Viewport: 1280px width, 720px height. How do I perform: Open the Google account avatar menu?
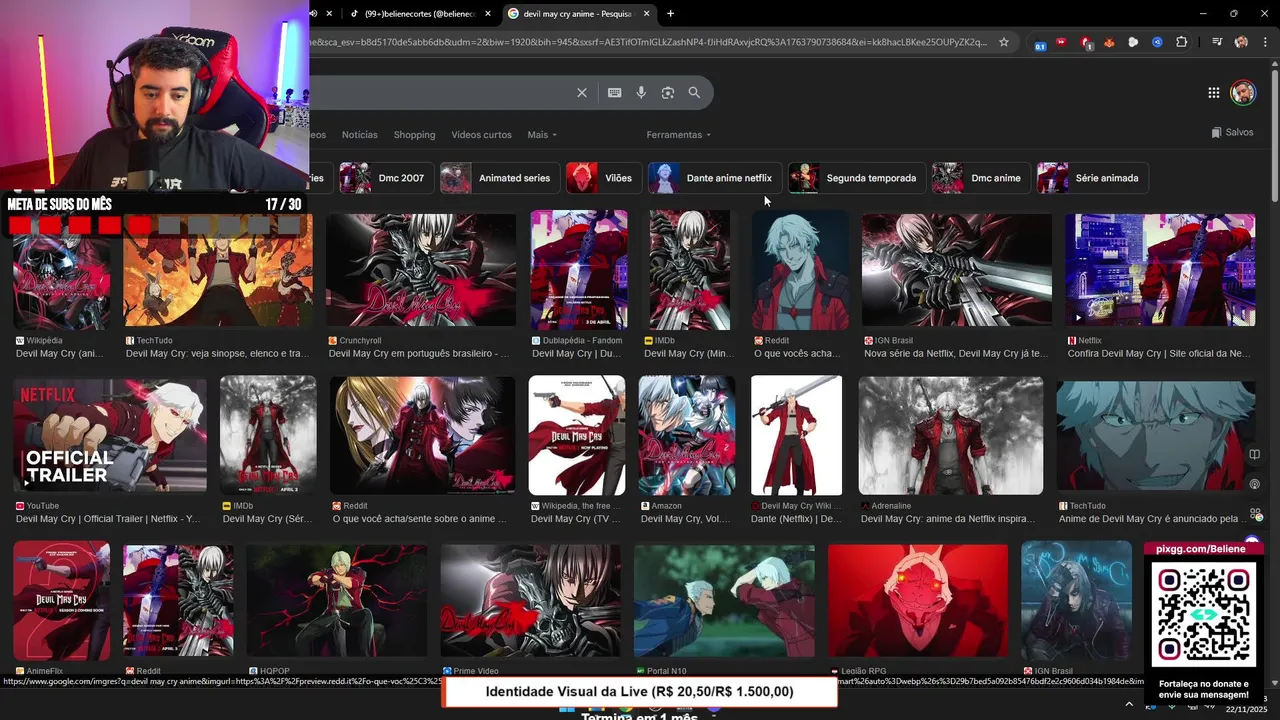pos(1243,93)
